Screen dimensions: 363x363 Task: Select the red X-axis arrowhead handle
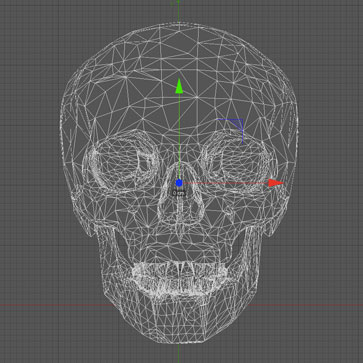point(276,183)
